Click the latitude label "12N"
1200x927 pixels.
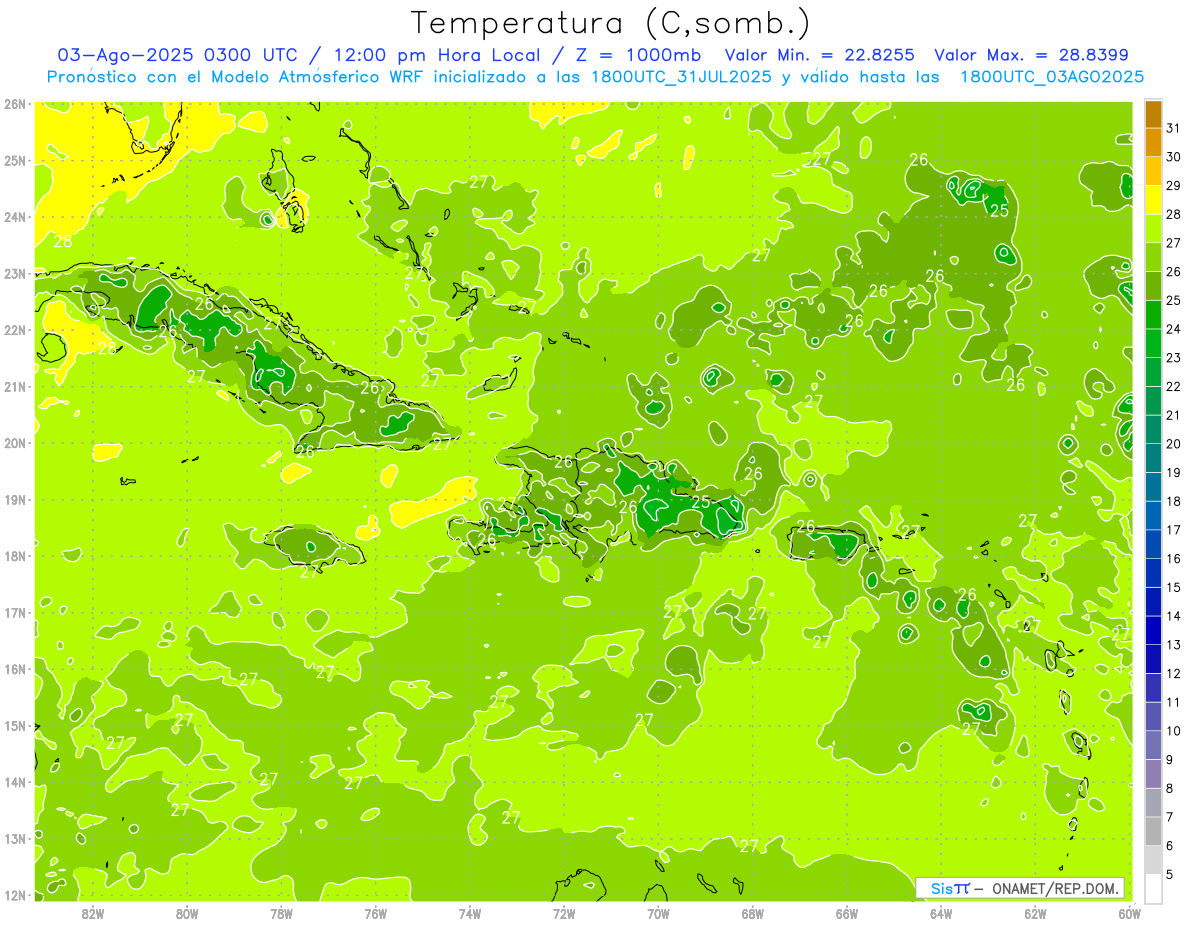[x=15, y=895]
